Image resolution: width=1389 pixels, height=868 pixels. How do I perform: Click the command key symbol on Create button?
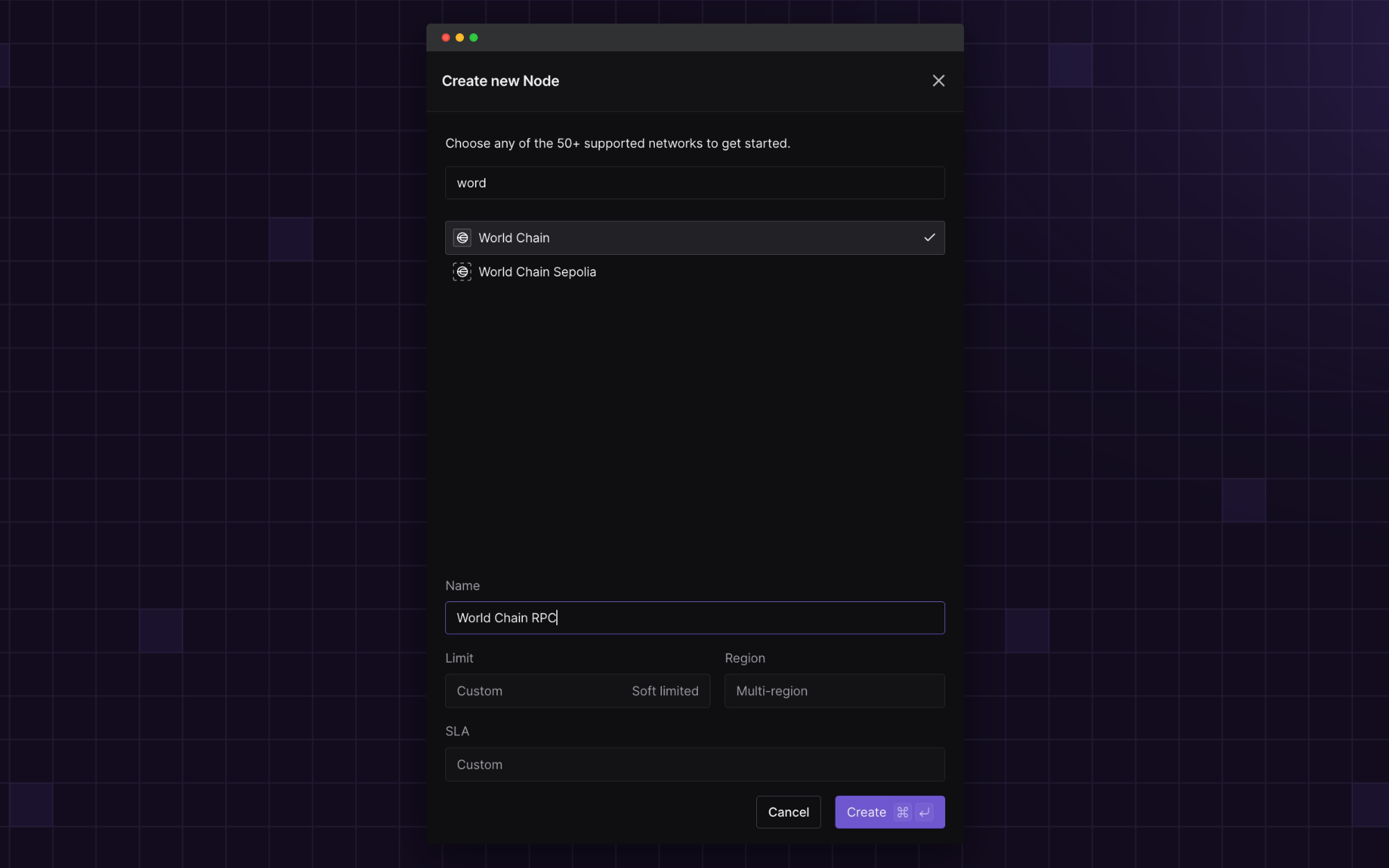(x=901, y=812)
